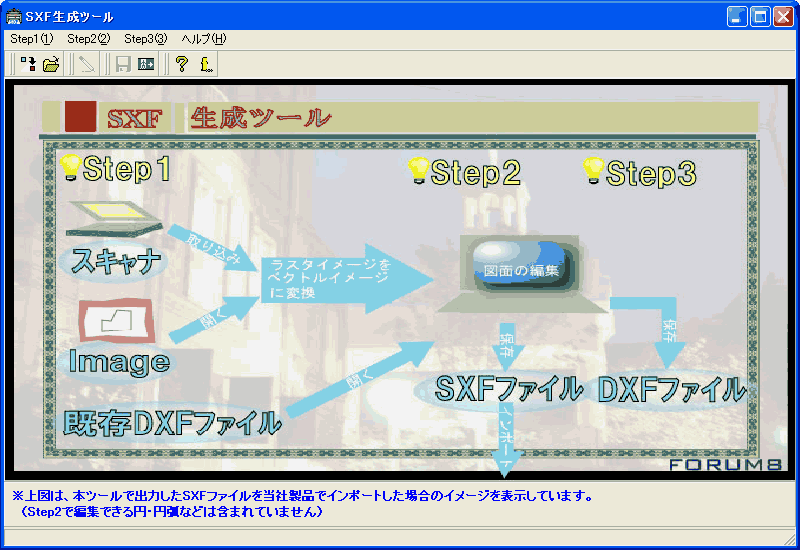Close the SXF生成ツール window
Image resolution: width=800 pixels, height=550 pixels.
pyautogui.click(x=783, y=17)
